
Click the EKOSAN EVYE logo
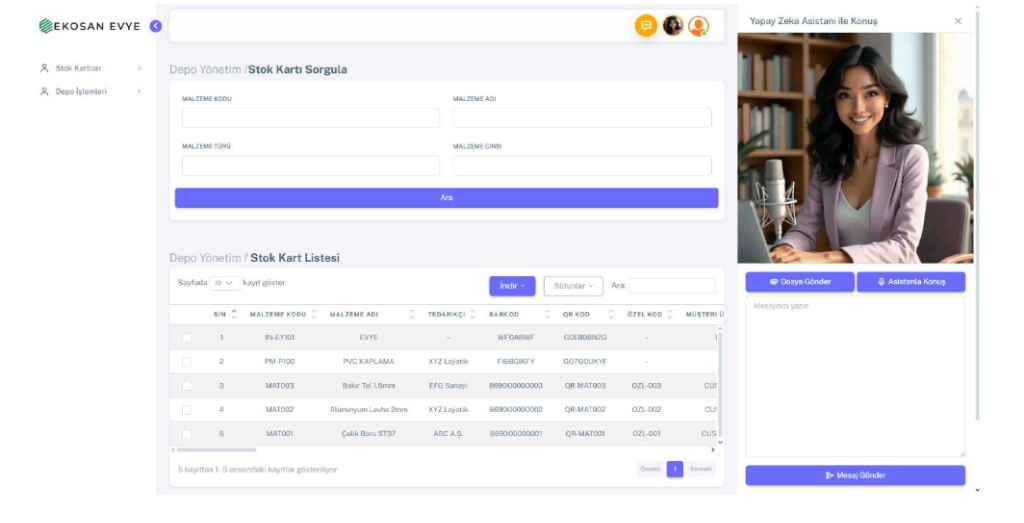tap(90, 26)
